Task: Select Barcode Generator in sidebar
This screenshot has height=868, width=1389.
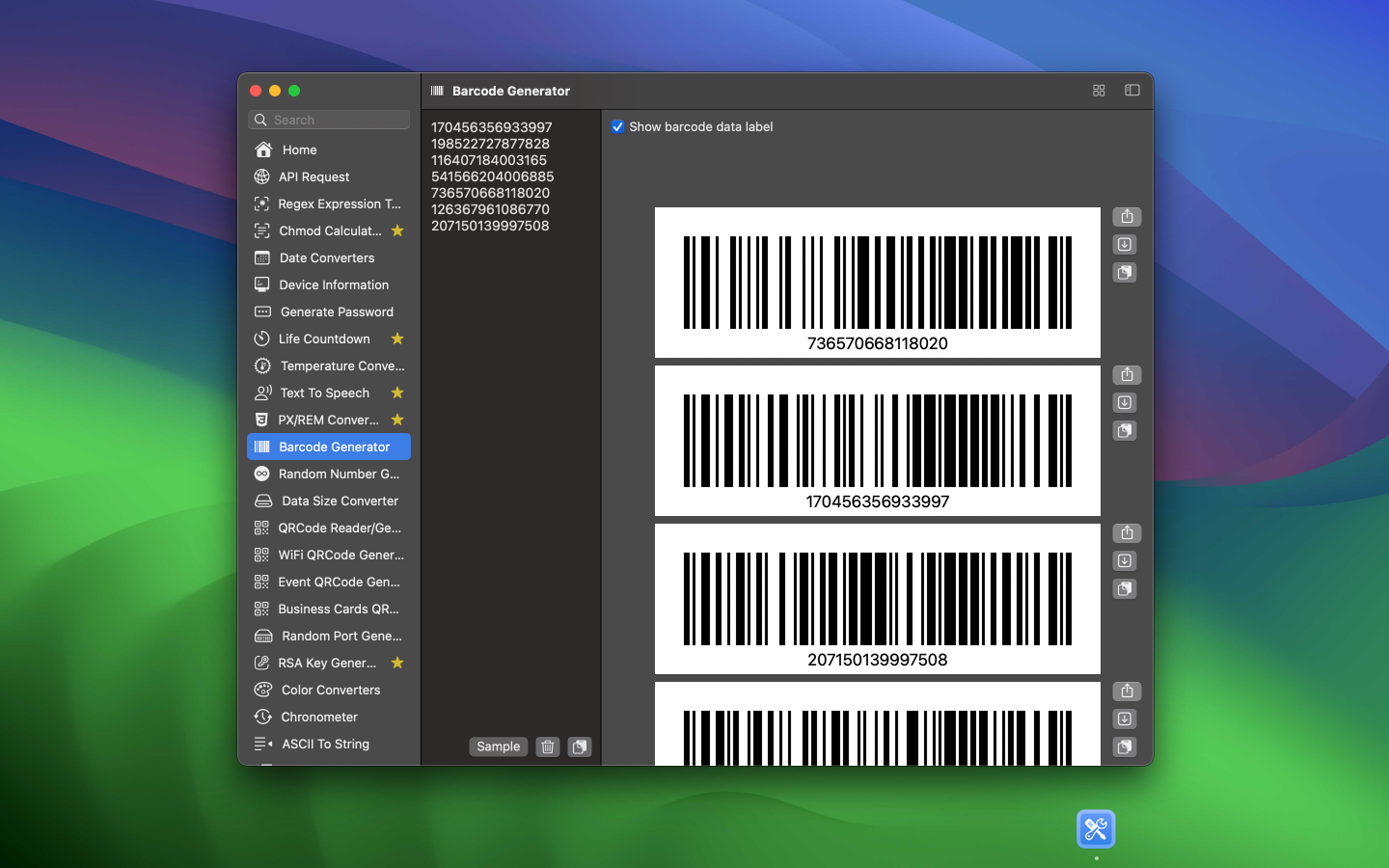Action: point(329,447)
